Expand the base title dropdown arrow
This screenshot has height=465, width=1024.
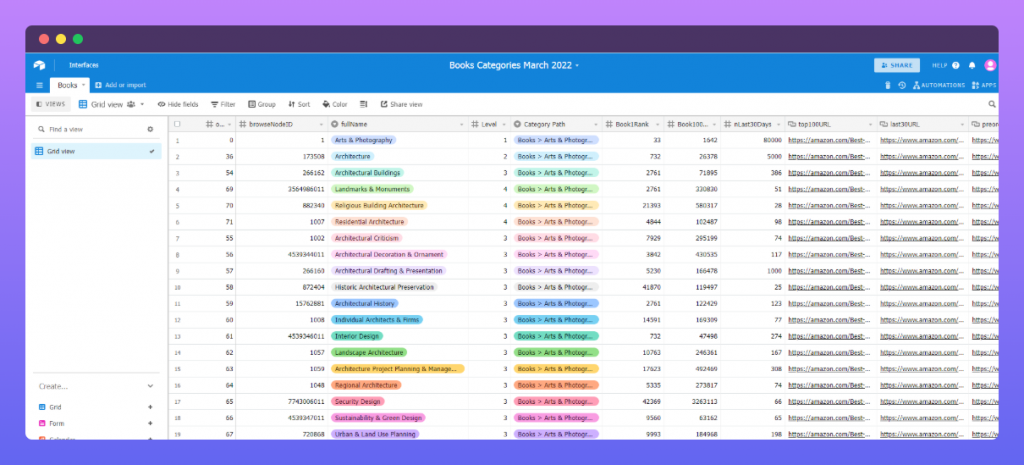tap(577, 66)
